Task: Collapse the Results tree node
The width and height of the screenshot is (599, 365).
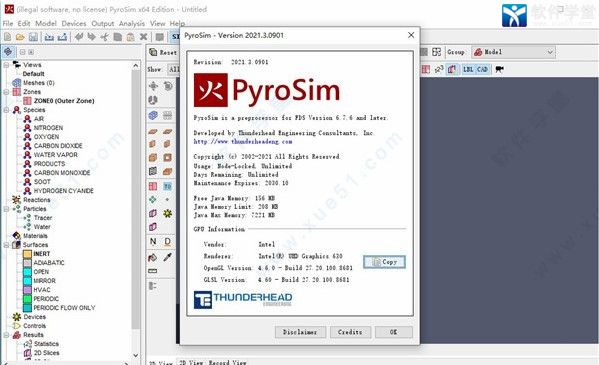Action: [6, 335]
